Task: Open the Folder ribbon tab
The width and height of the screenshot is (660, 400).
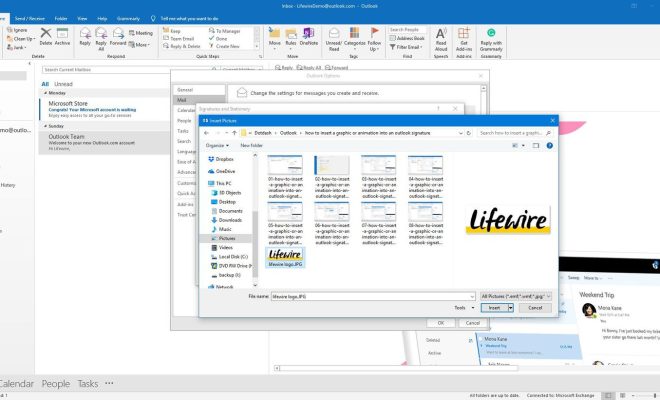Action: (61, 19)
